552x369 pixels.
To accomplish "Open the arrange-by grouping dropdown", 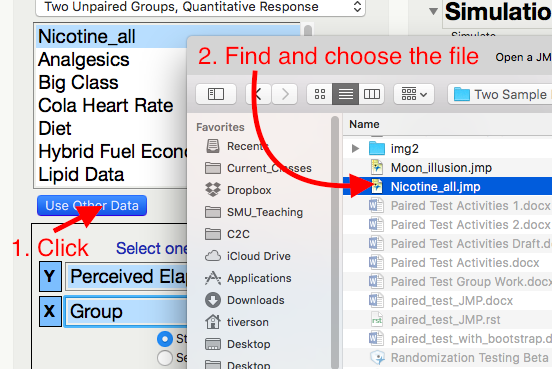I will tap(414, 94).
